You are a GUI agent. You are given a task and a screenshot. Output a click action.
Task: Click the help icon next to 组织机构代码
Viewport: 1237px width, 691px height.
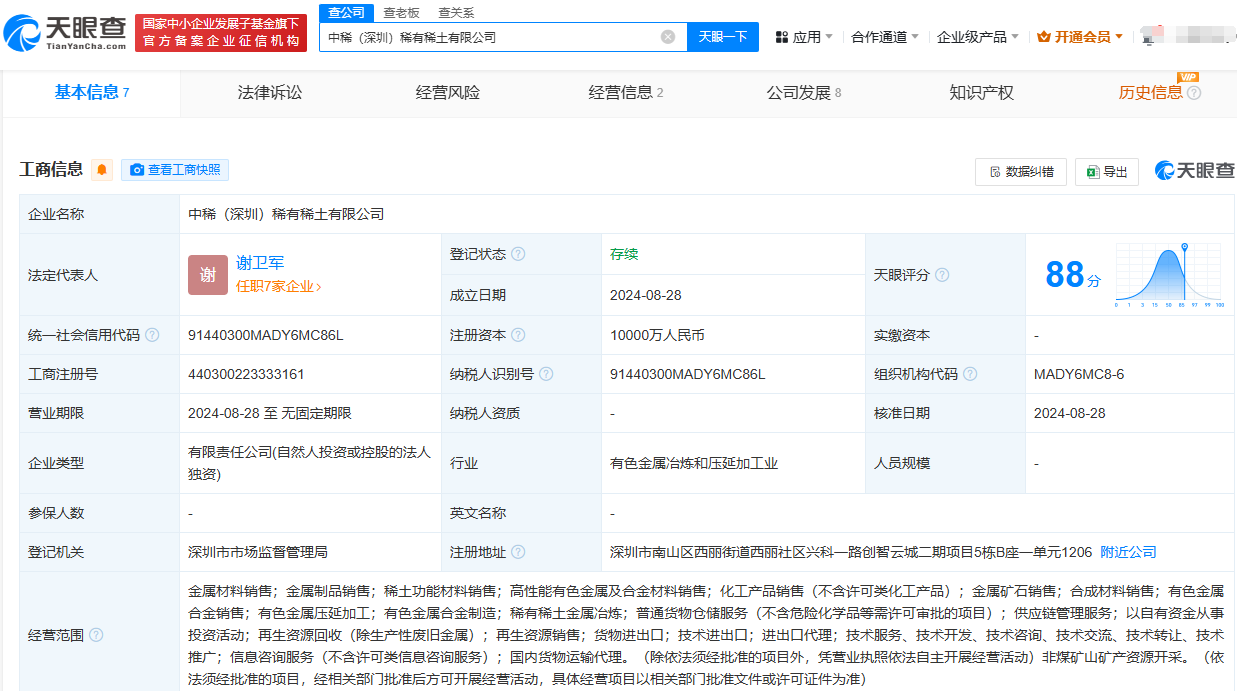pos(970,374)
